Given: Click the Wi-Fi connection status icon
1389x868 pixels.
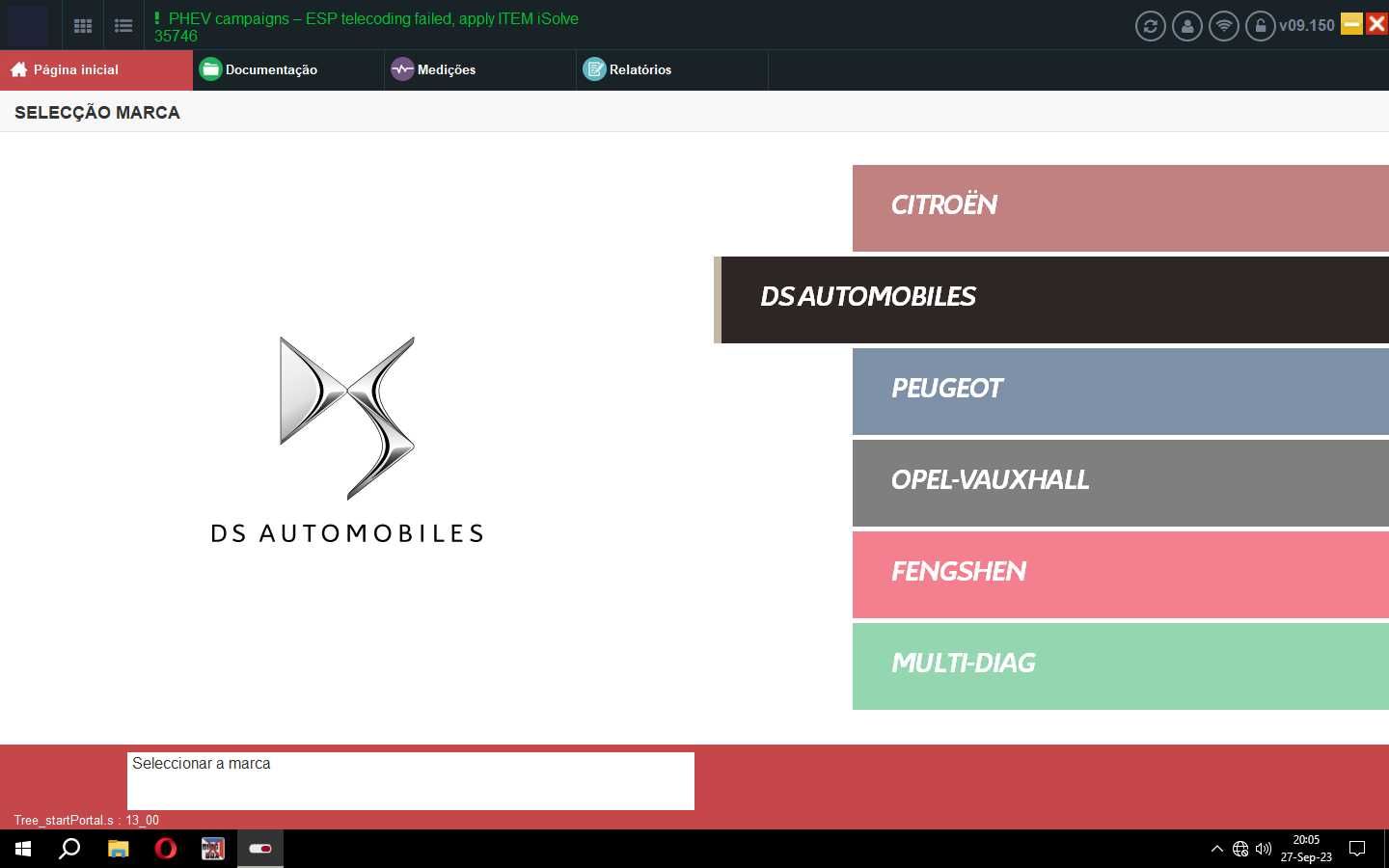Looking at the screenshot, I should [x=1224, y=26].
